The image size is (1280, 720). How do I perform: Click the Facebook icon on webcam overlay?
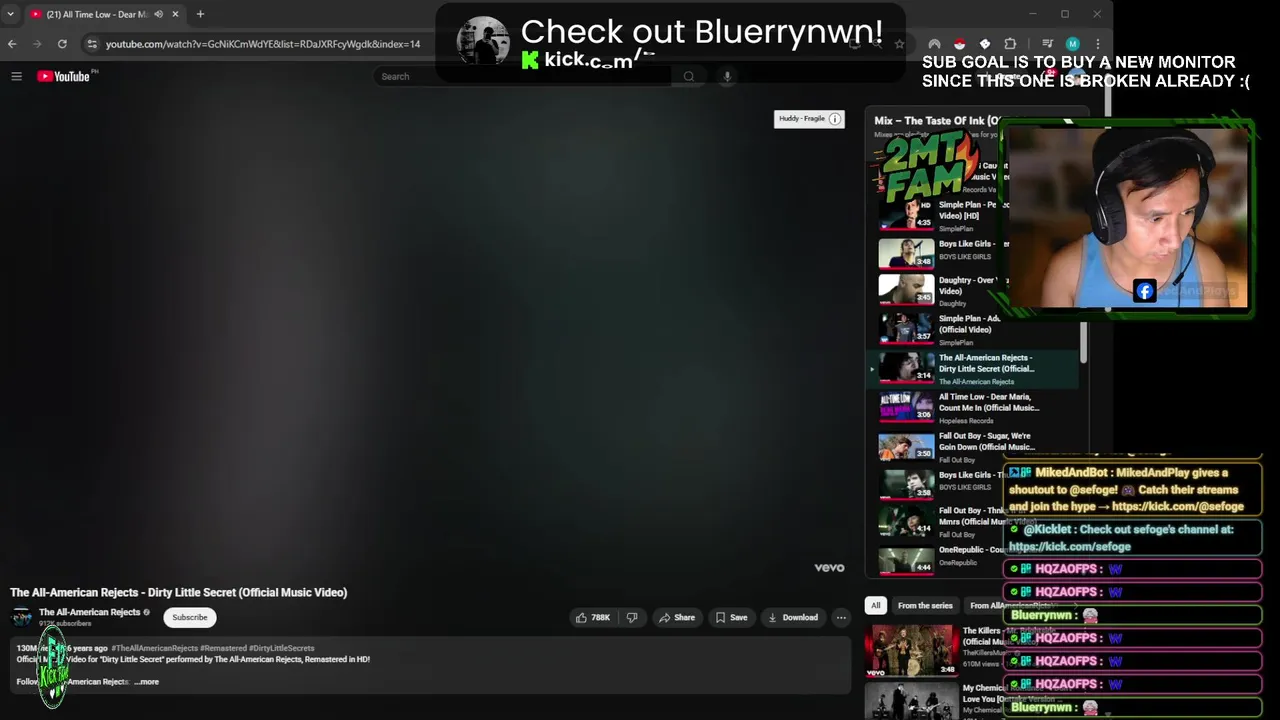click(1145, 291)
